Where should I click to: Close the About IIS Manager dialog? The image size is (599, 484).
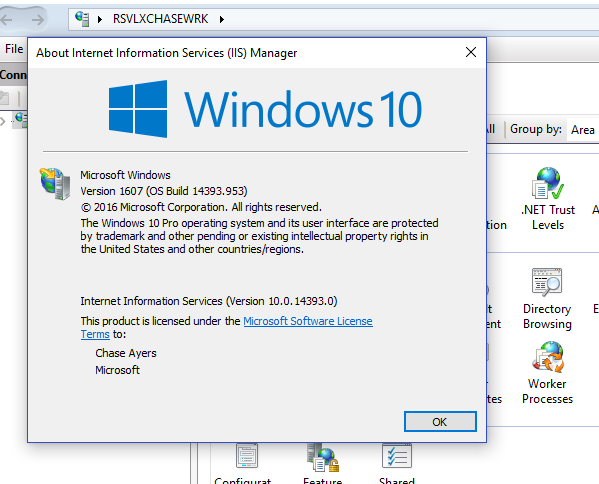tap(471, 52)
